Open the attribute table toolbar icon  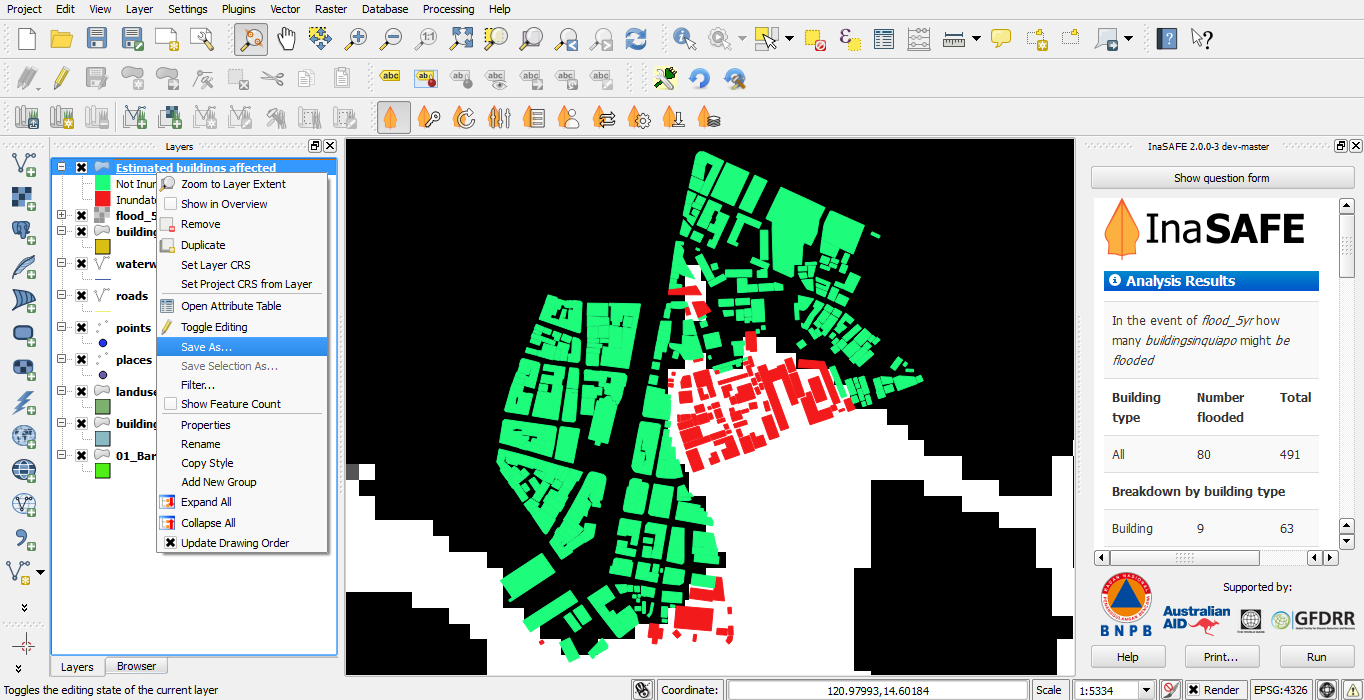coord(884,39)
